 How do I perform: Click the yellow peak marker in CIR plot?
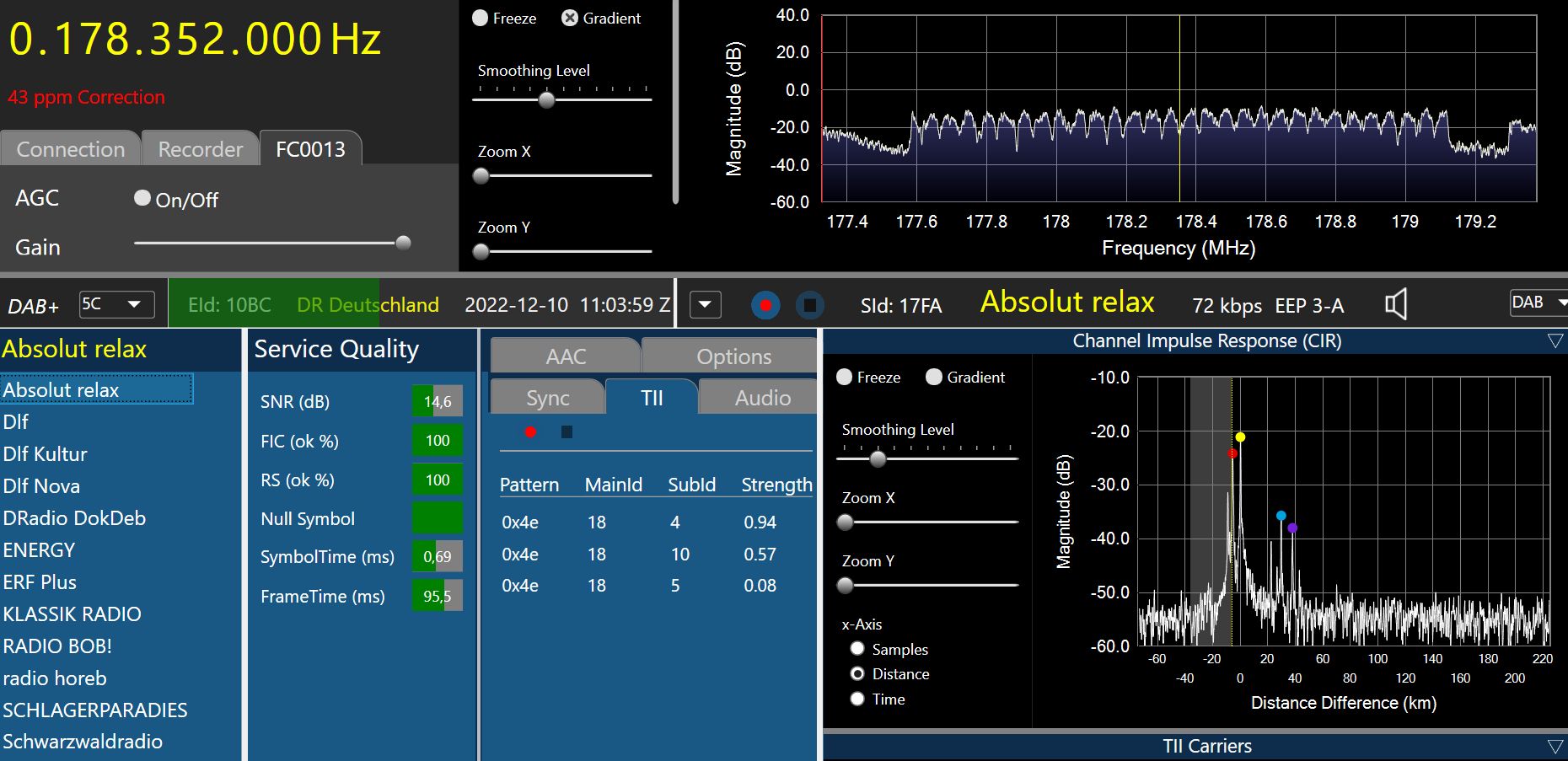1240,437
